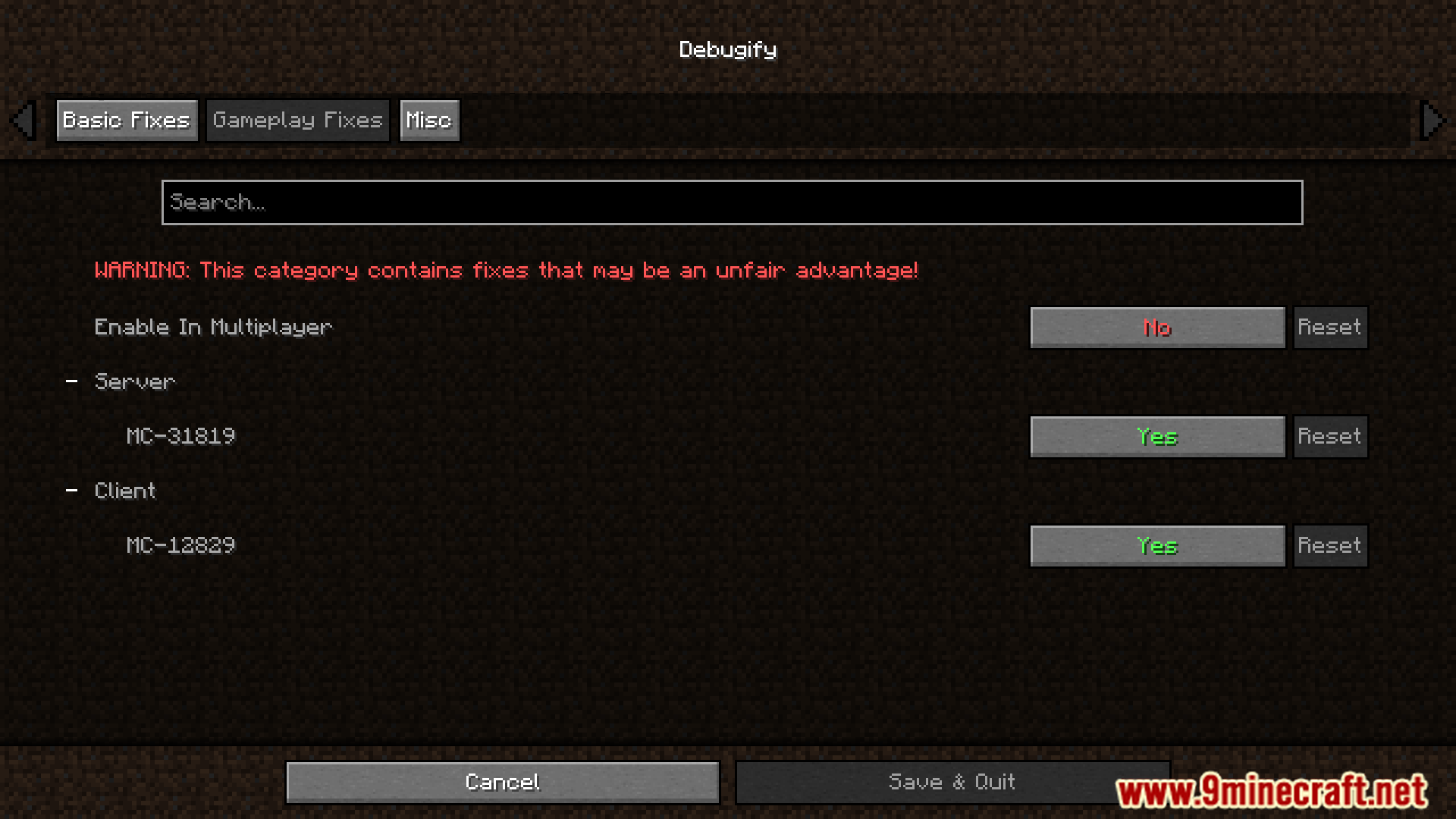
Task: Click the search field magnifier icon
Action: [x=731, y=201]
